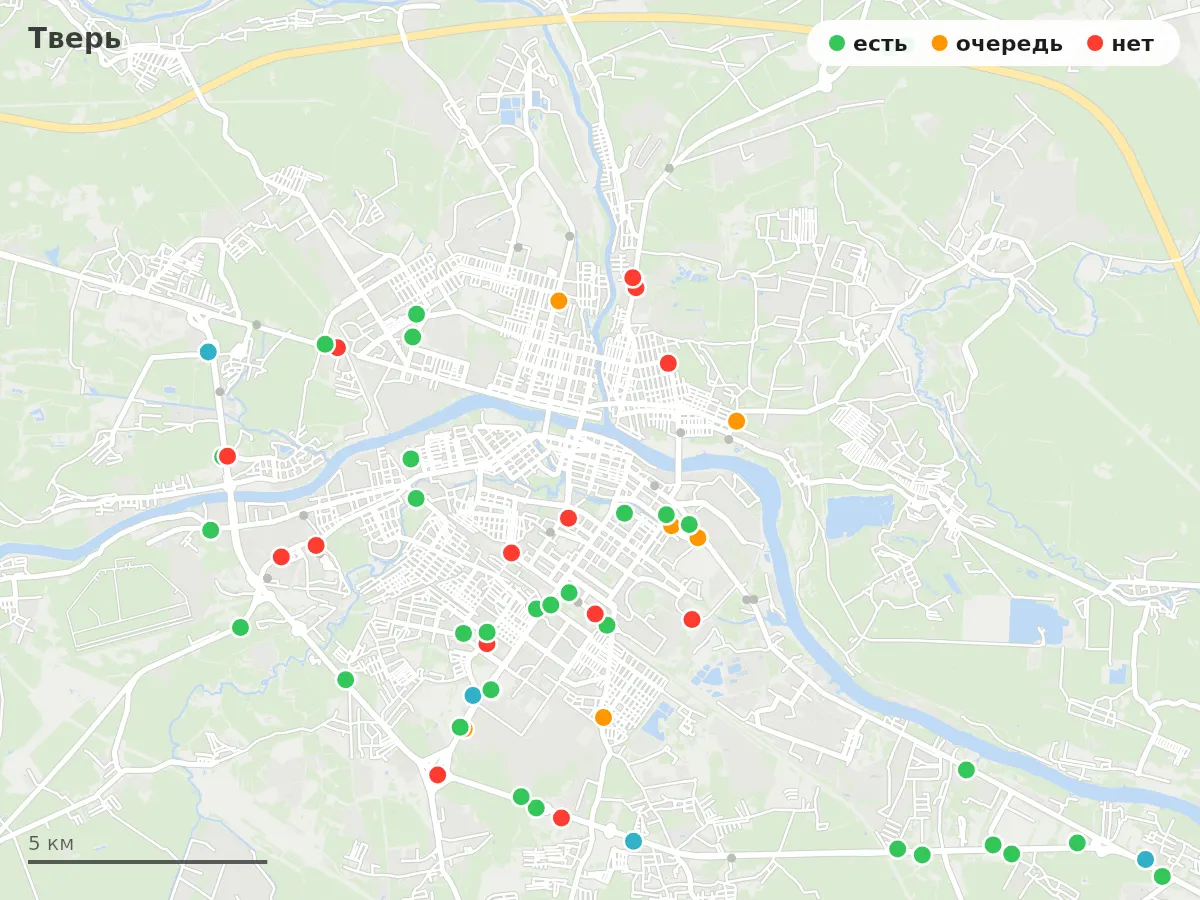Open the southernmost red marker
This screenshot has width=1200, height=900.
pyautogui.click(x=561, y=818)
